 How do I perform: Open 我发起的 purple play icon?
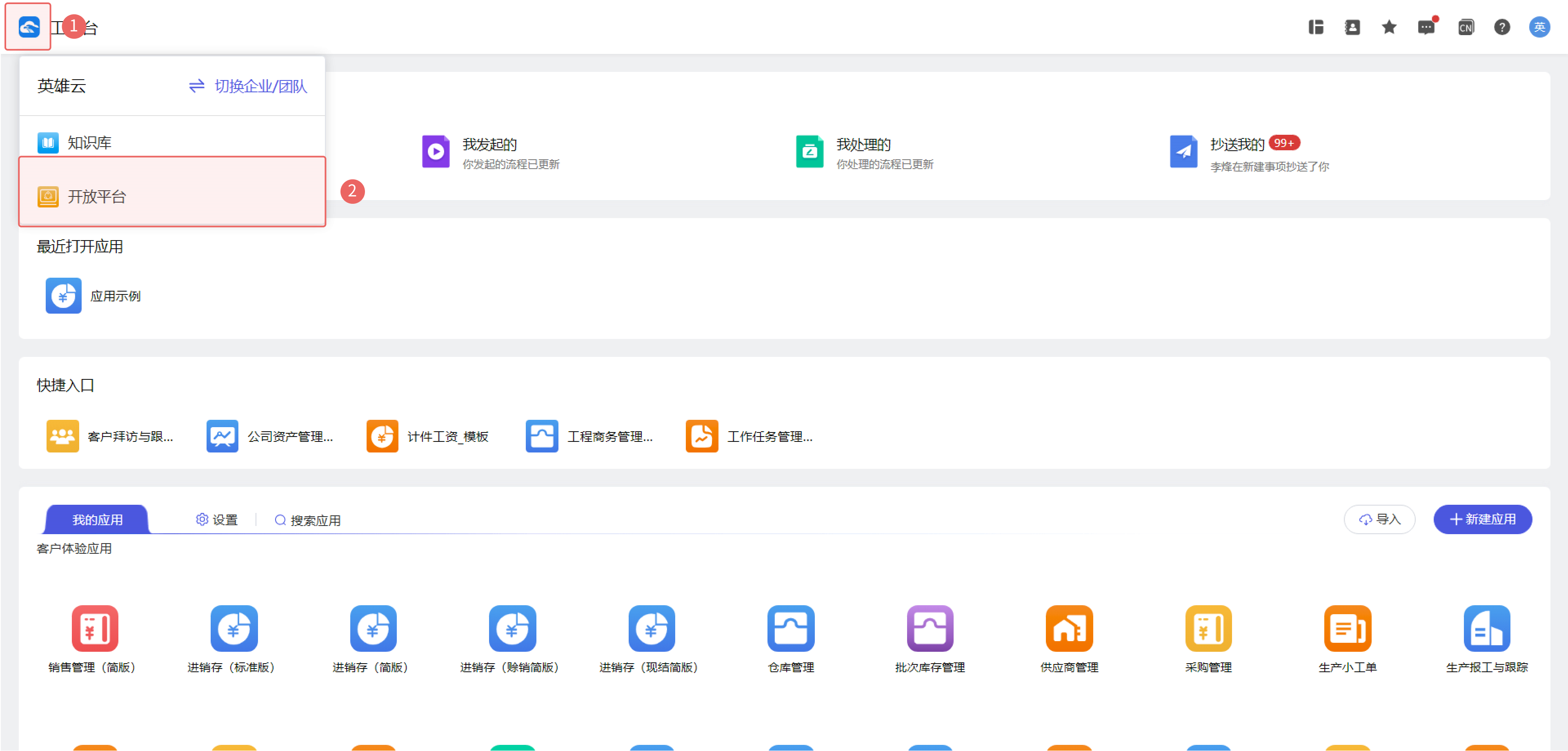coord(436,152)
